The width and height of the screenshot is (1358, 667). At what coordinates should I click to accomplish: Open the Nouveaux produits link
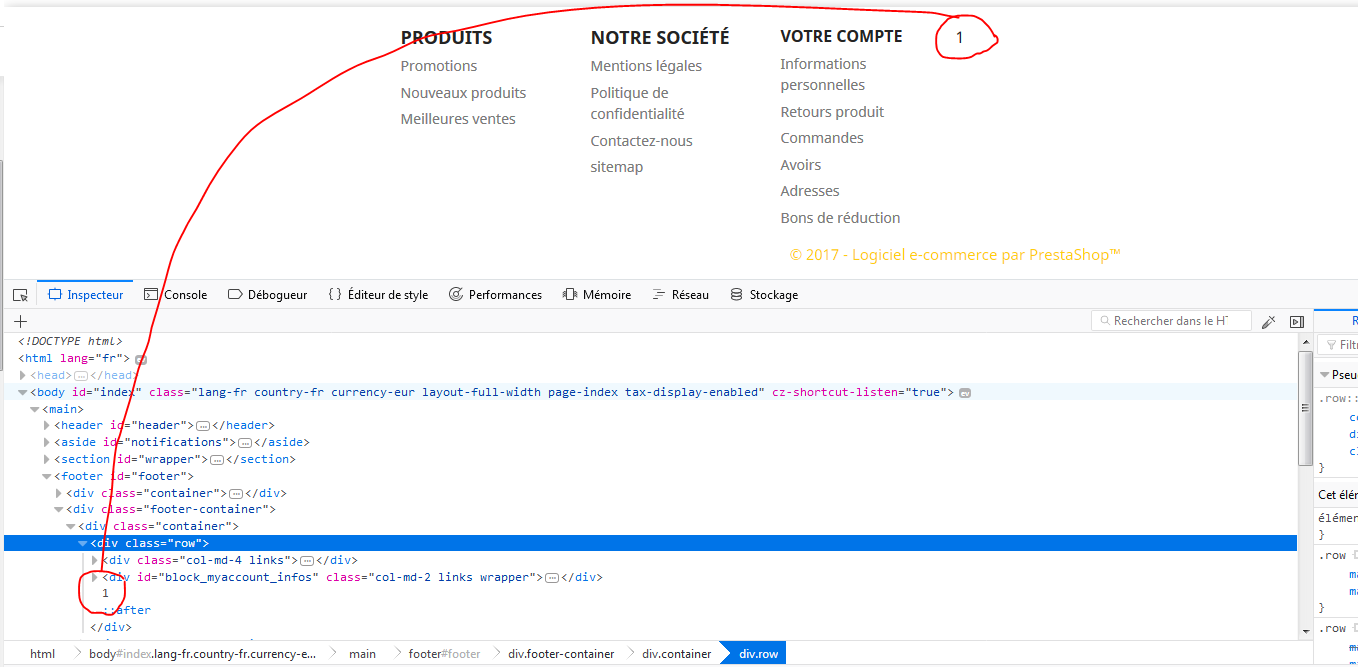(x=463, y=93)
